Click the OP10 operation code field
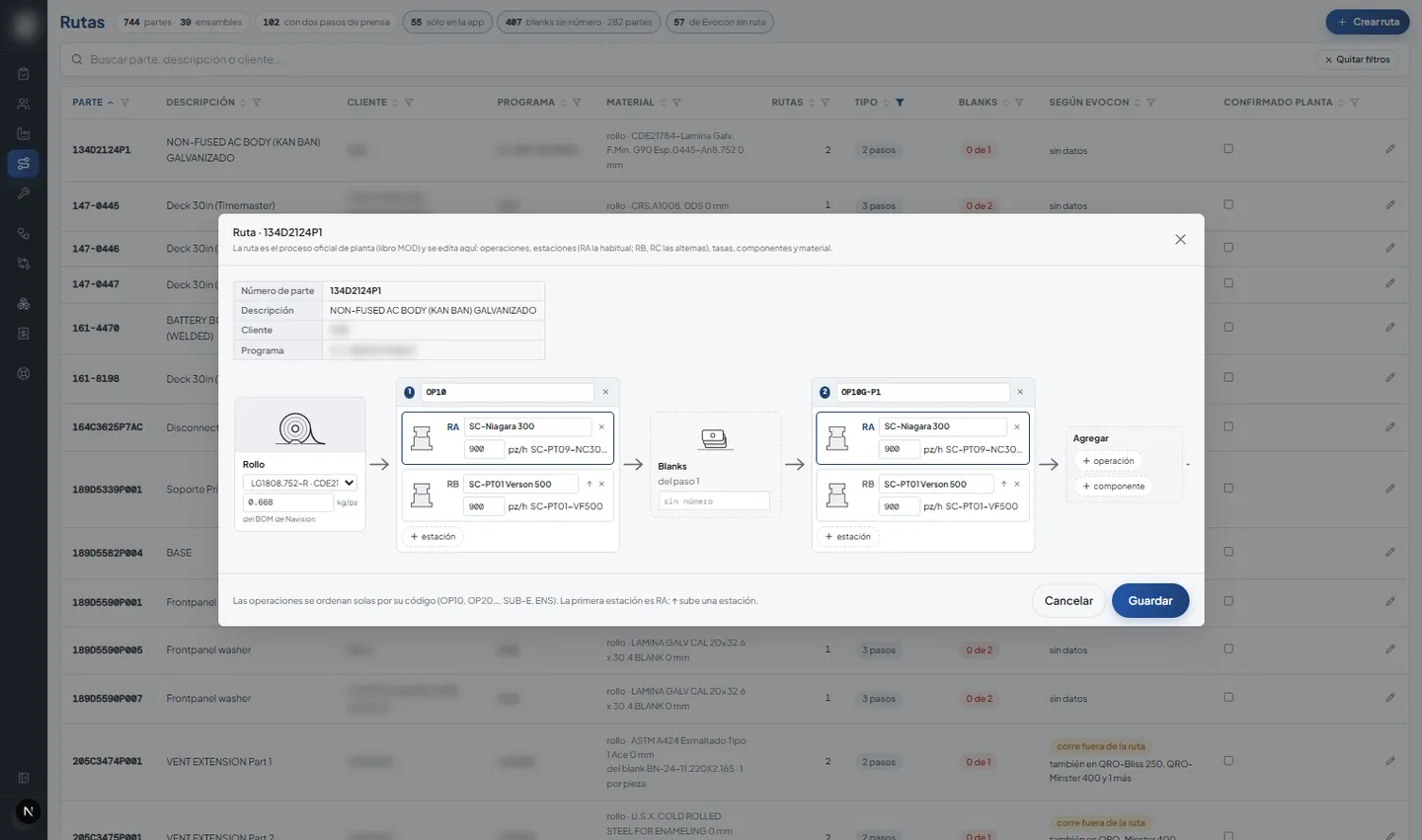The height and width of the screenshot is (840, 1422). [508, 392]
